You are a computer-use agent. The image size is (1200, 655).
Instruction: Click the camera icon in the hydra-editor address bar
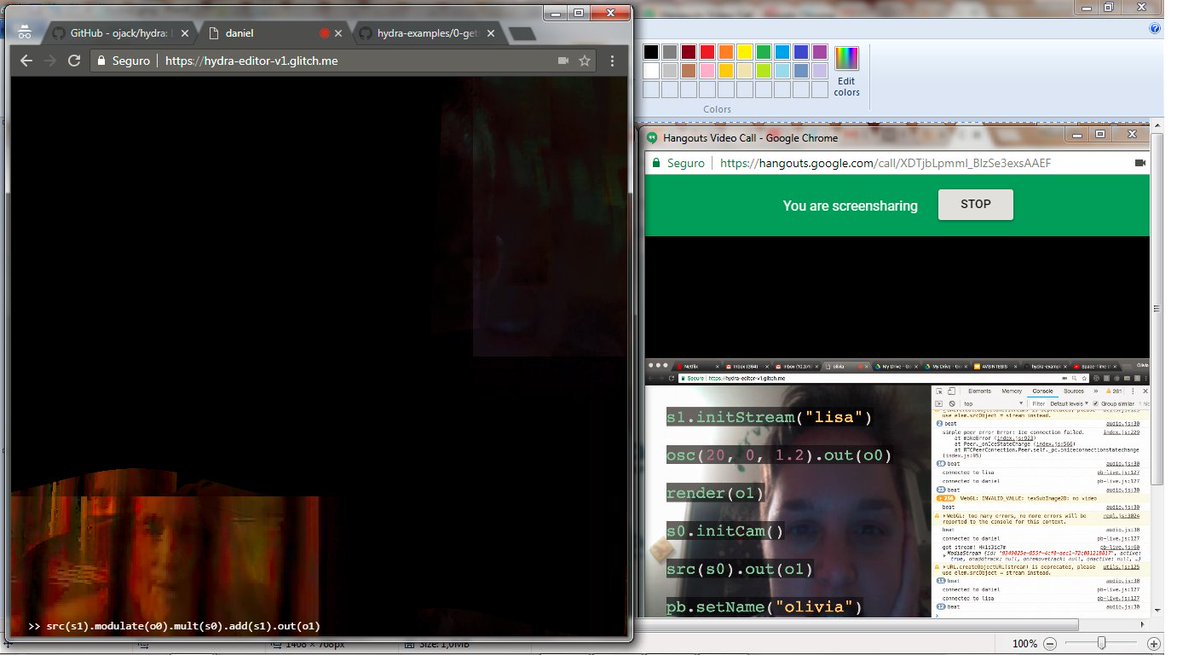click(565, 60)
